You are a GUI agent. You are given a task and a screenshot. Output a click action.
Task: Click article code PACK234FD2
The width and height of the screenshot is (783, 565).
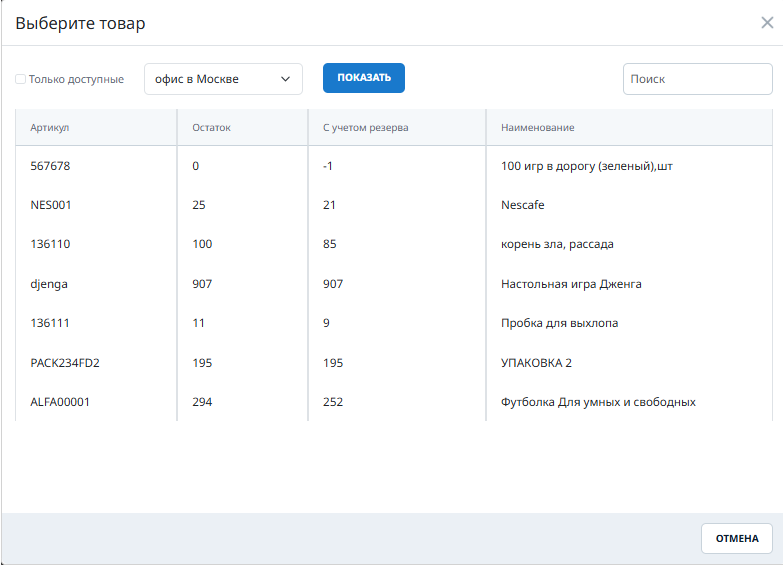[65, 363]
